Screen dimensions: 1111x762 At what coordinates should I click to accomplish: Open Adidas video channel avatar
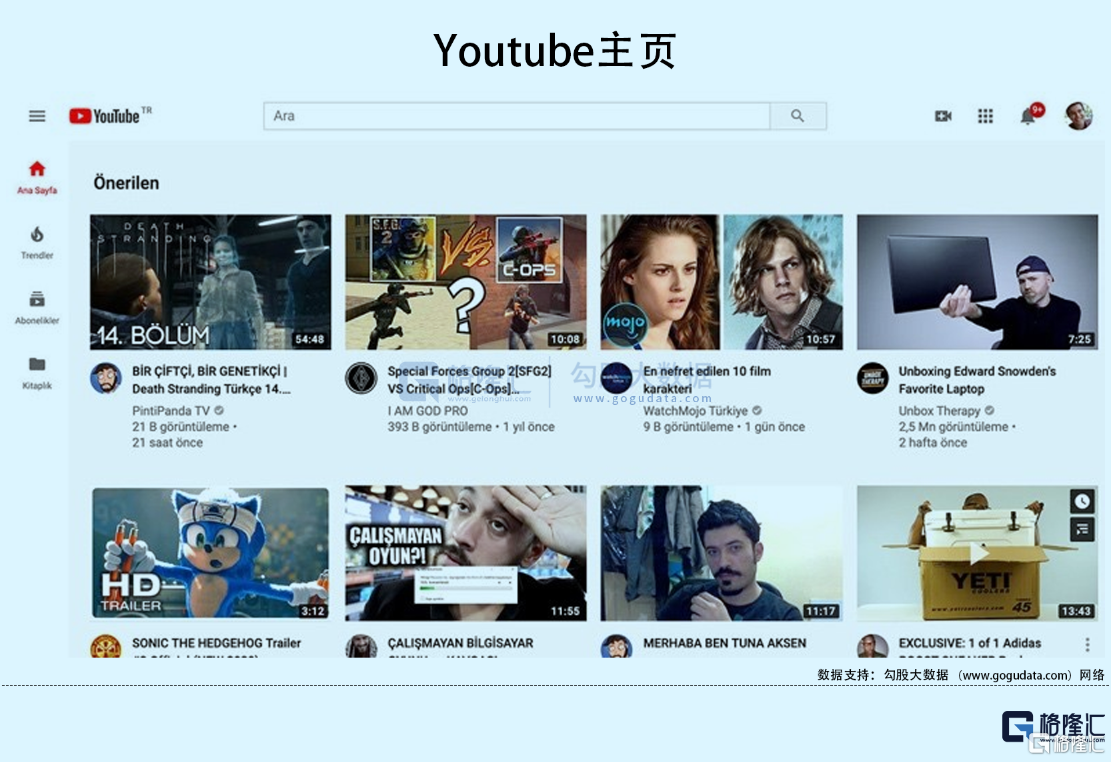[x=872, y=646]
